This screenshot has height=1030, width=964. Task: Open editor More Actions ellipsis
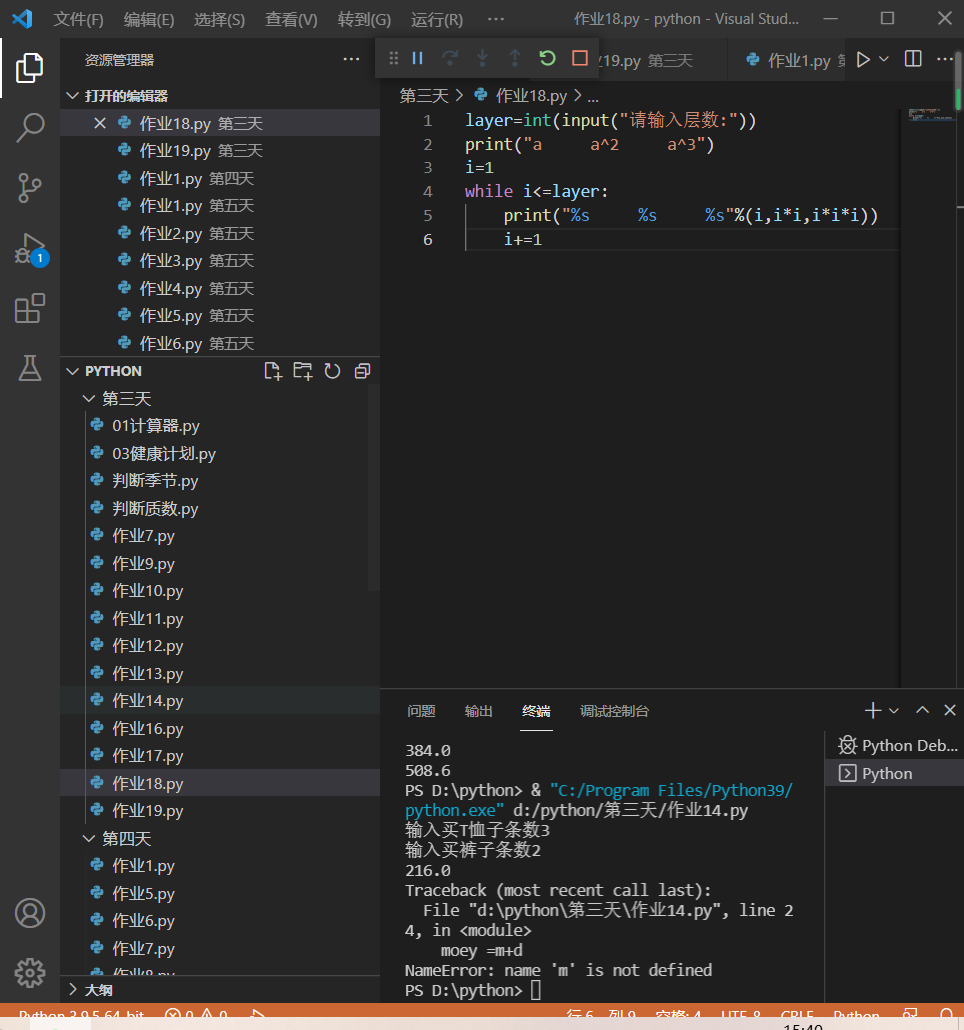coord(944,59)
